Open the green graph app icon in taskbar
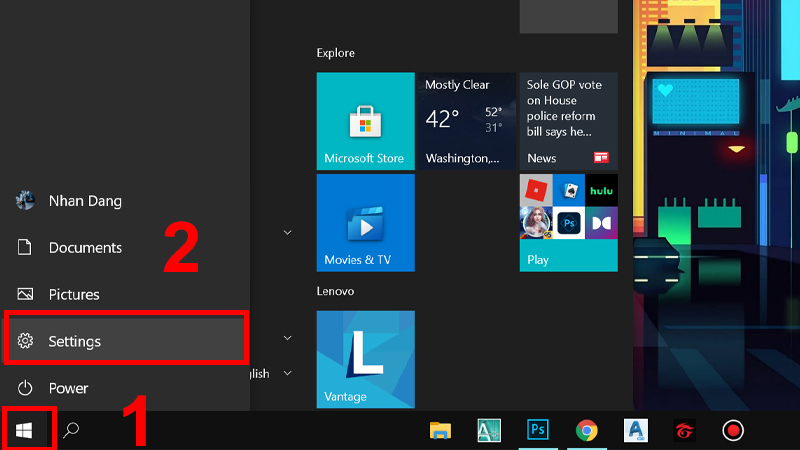Viewport: 800px width, 450px height. click(489, 431)
